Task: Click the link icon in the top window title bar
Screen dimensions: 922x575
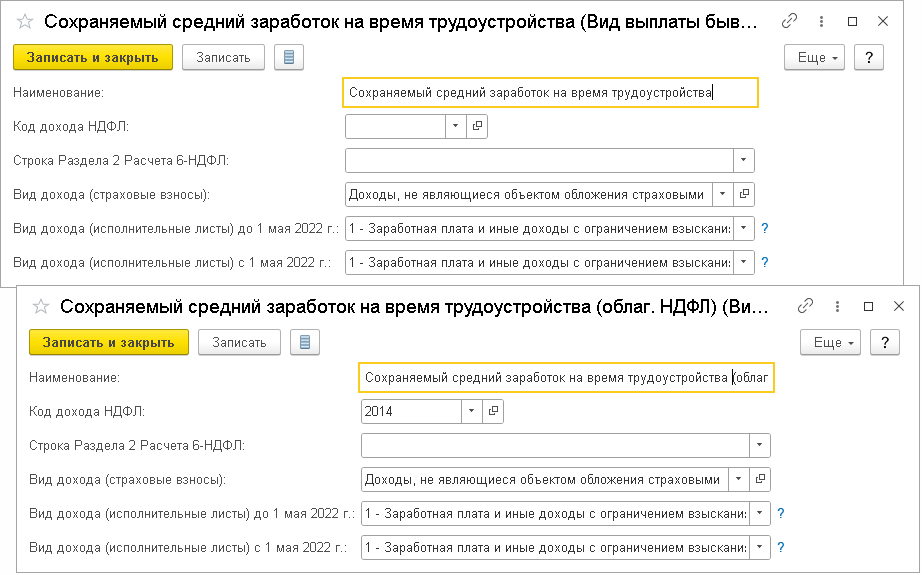Action: point(790,21)
